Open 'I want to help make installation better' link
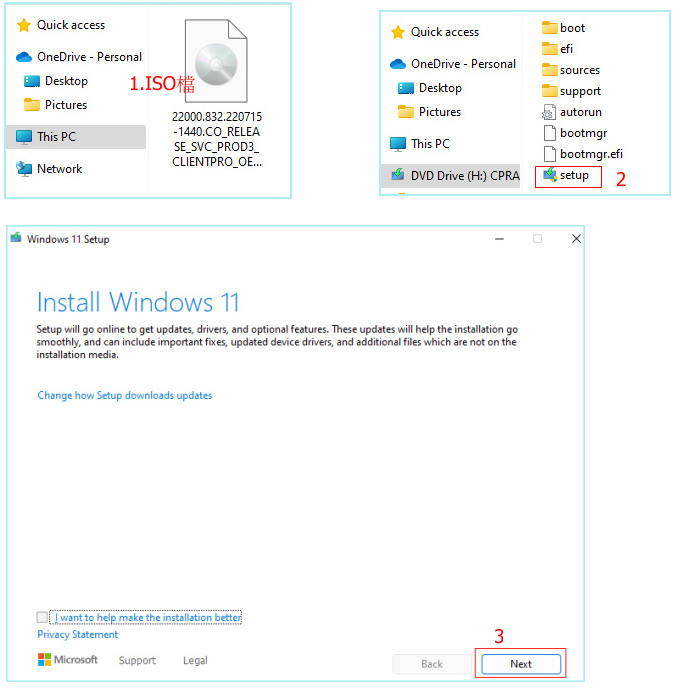Image resolution: width=676 pixels, height=690 pixels. pyautogui.click(x=148, y=617)
